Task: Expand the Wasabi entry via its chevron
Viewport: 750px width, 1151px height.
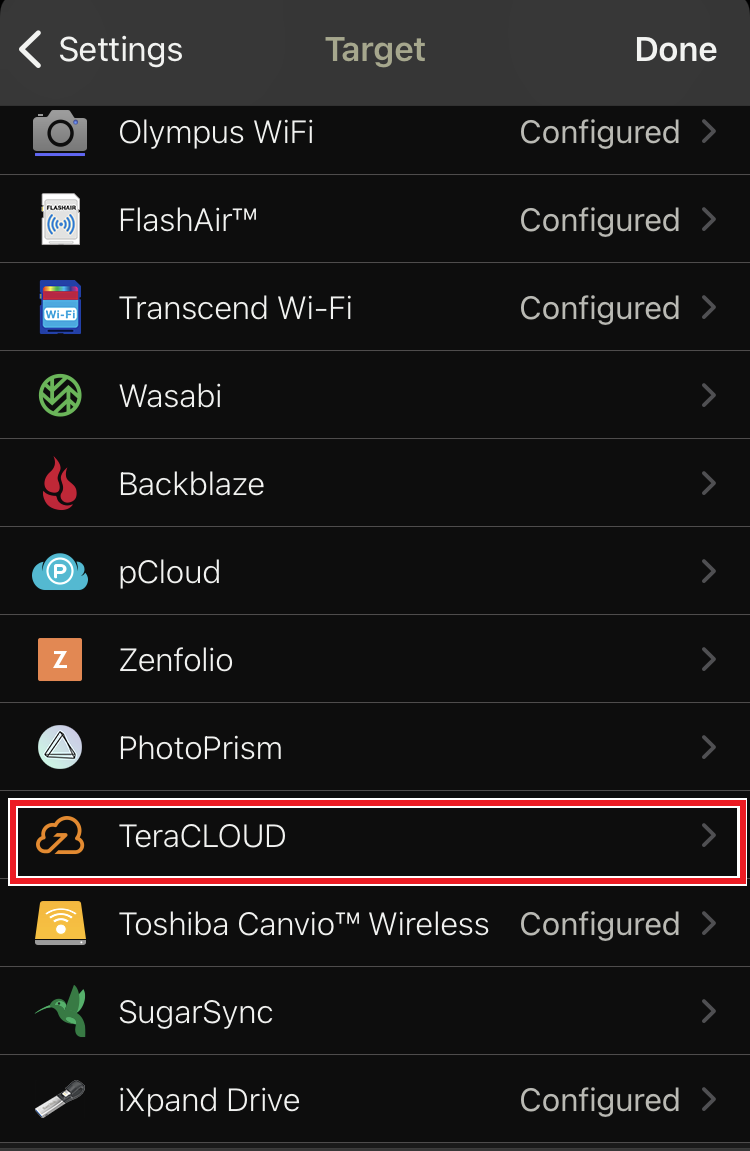Action: tap(710, 395)
